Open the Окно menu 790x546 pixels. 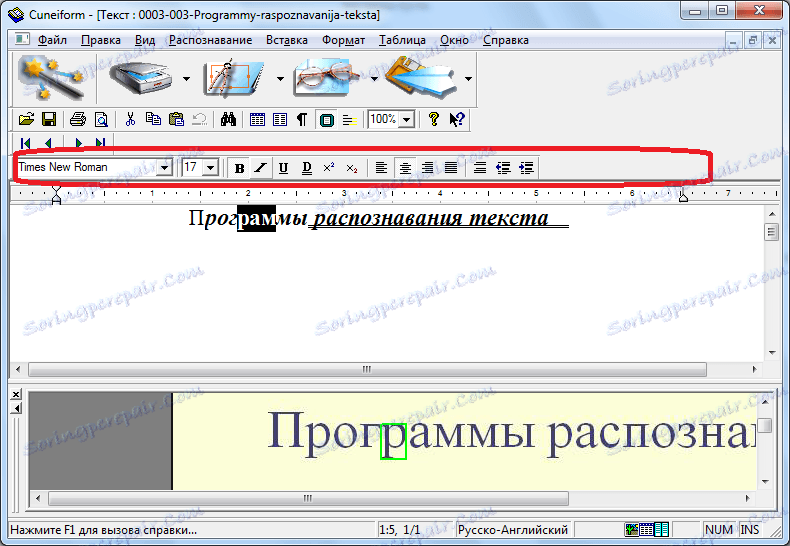(454, 40)
